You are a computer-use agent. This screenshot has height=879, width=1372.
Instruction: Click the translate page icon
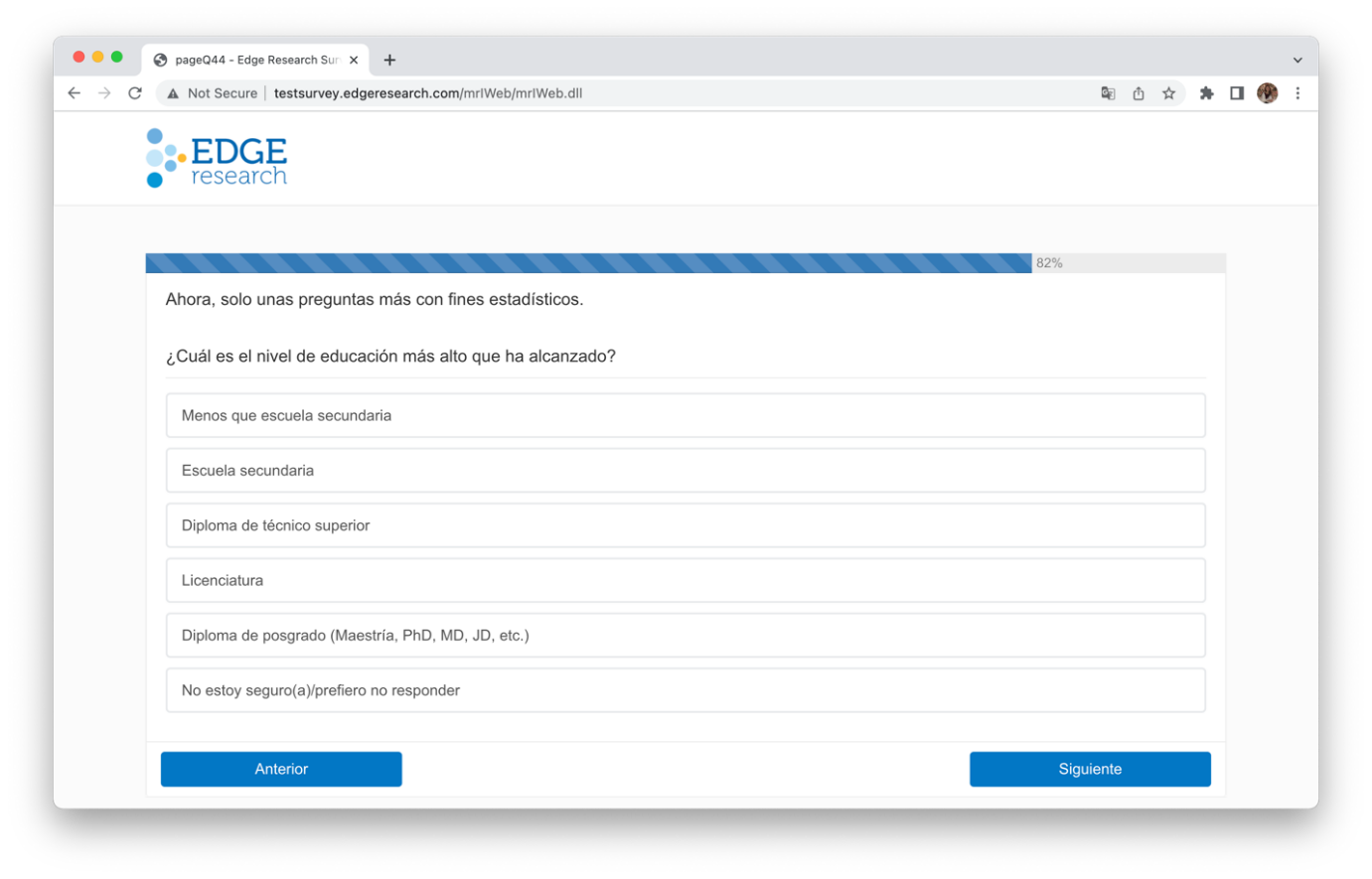coord(1108,93)
